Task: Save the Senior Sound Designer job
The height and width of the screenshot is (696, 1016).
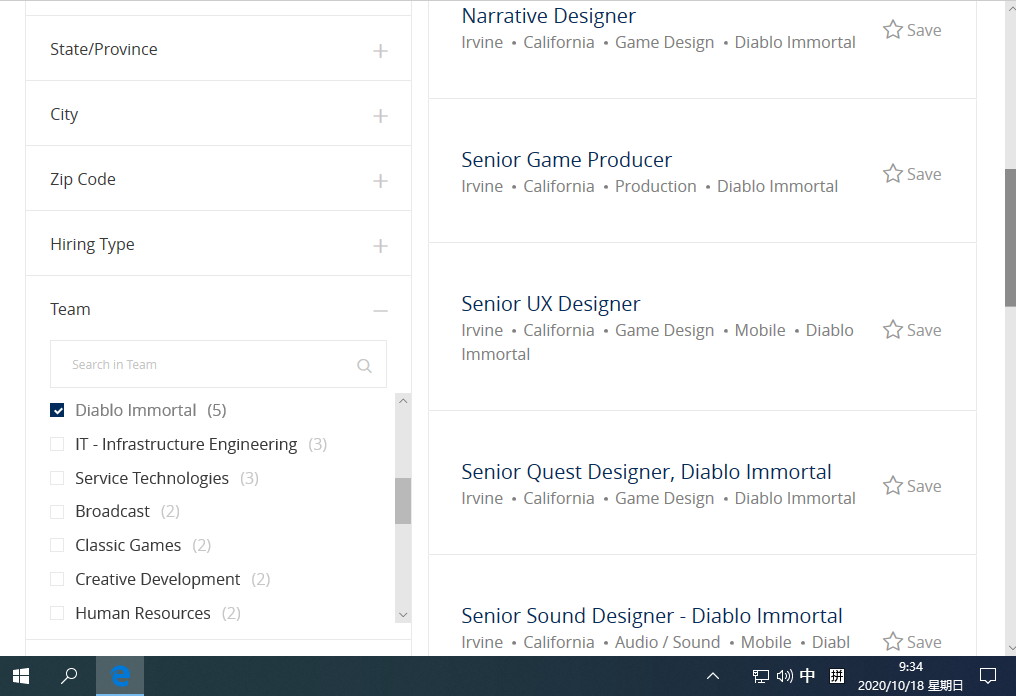Action: click(x=912, y=642)
